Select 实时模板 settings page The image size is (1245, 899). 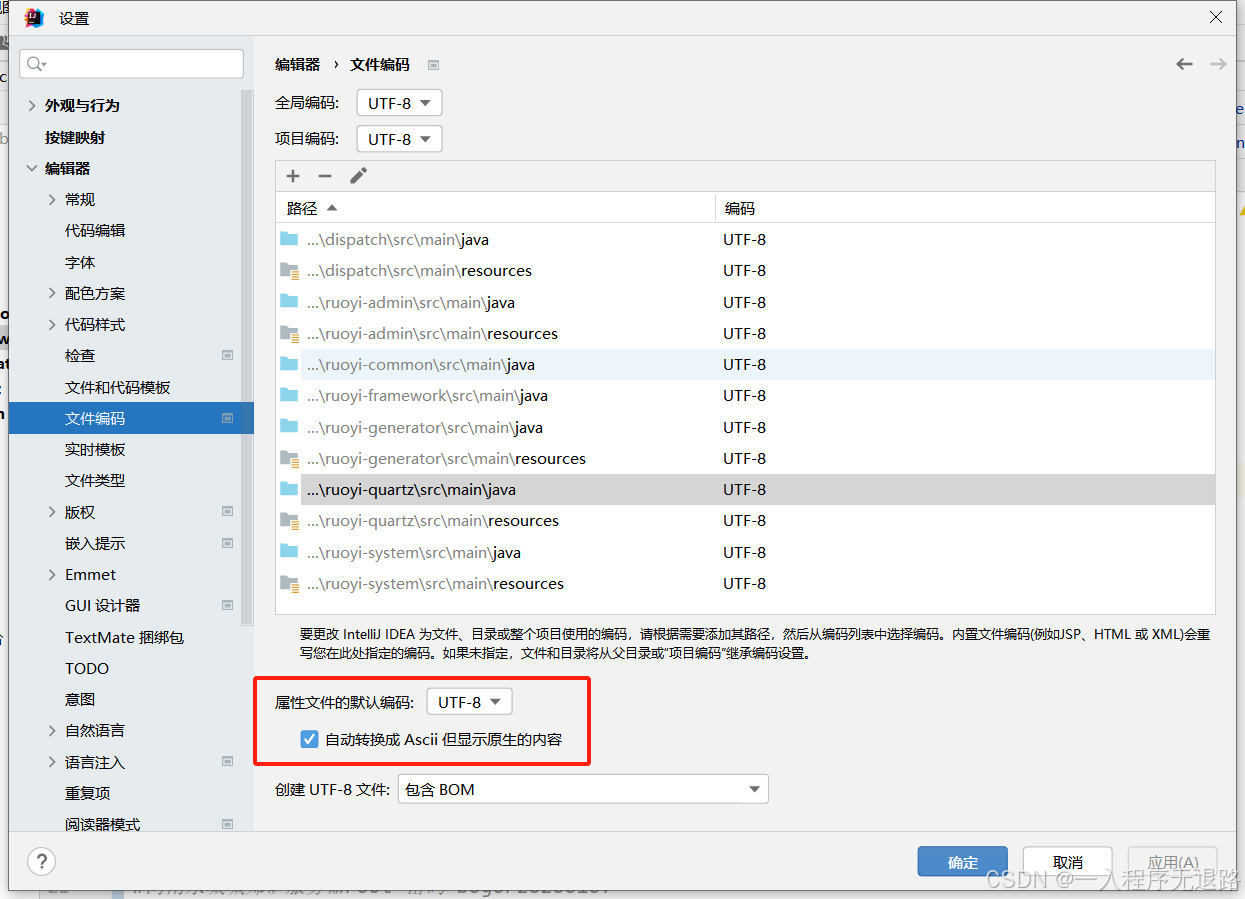pyautogui.click(x=95, y=449)
